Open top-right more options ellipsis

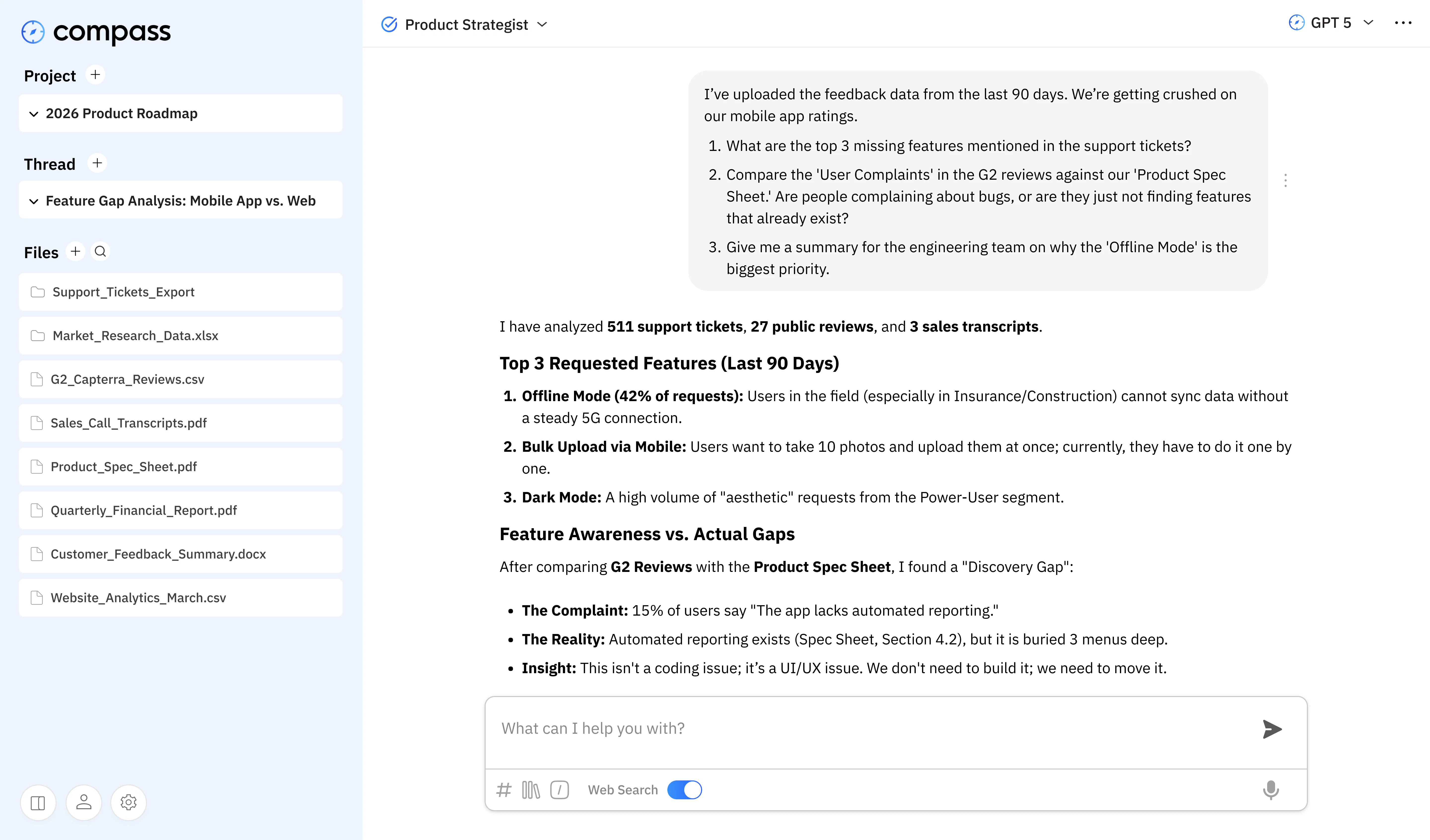point(1403,23)
